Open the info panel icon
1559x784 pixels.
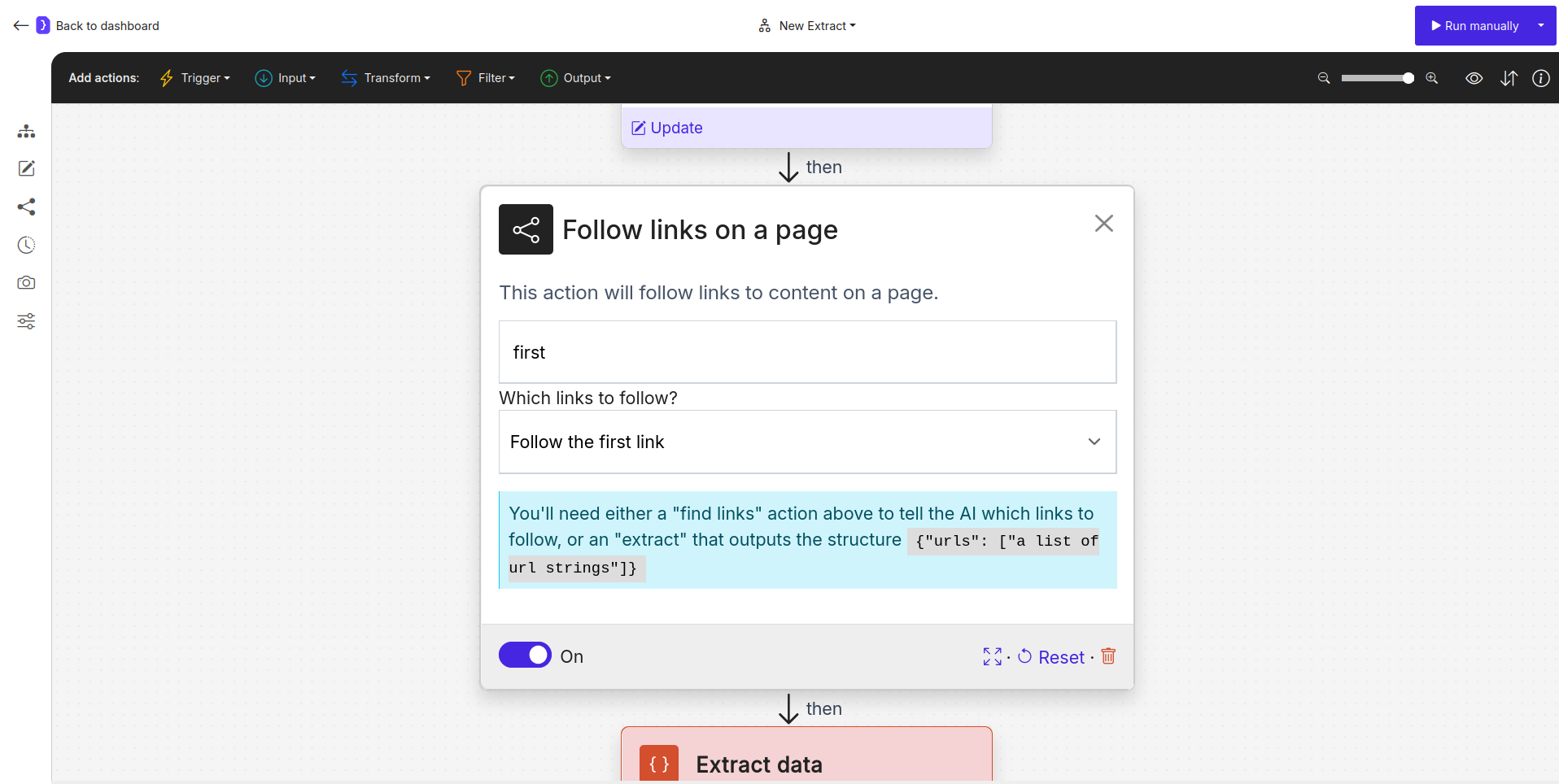[1542, 78]
